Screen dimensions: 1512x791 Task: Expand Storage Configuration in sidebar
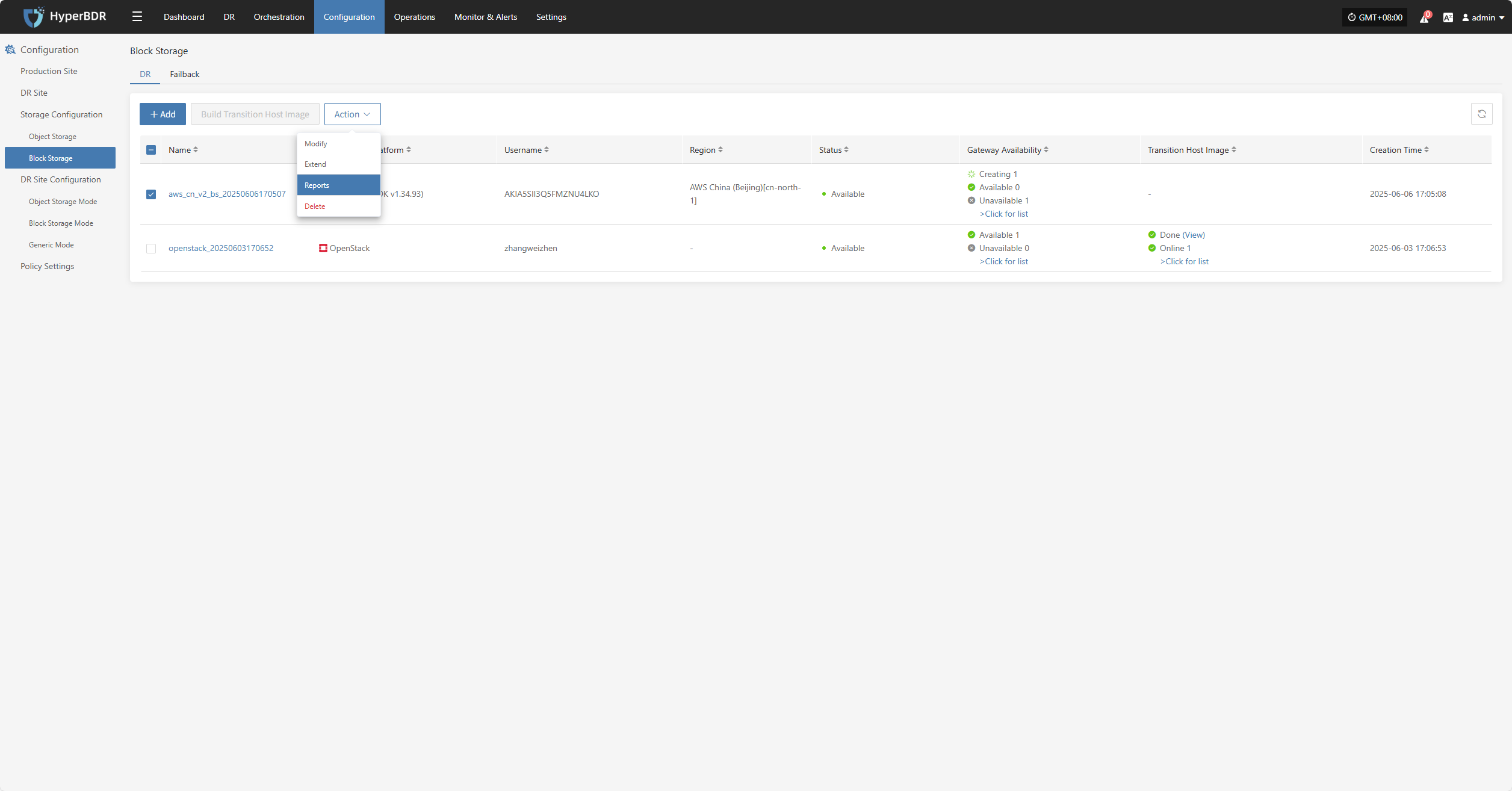(61, 114)
